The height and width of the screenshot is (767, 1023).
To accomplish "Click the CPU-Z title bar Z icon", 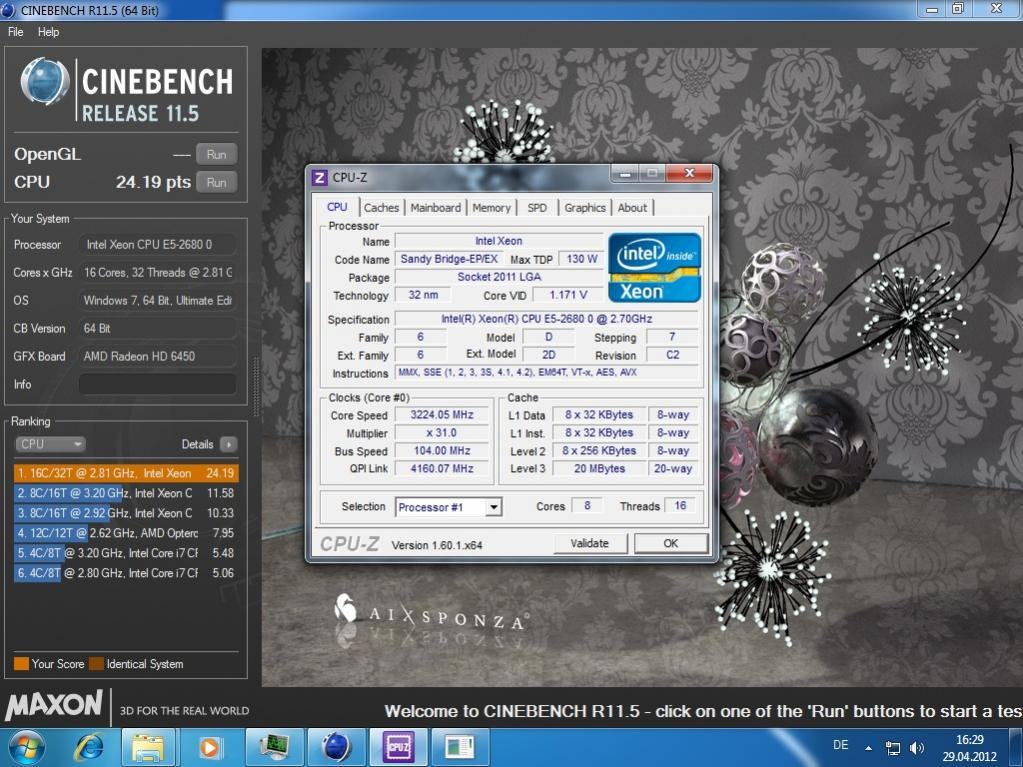I will pos(320,177).
